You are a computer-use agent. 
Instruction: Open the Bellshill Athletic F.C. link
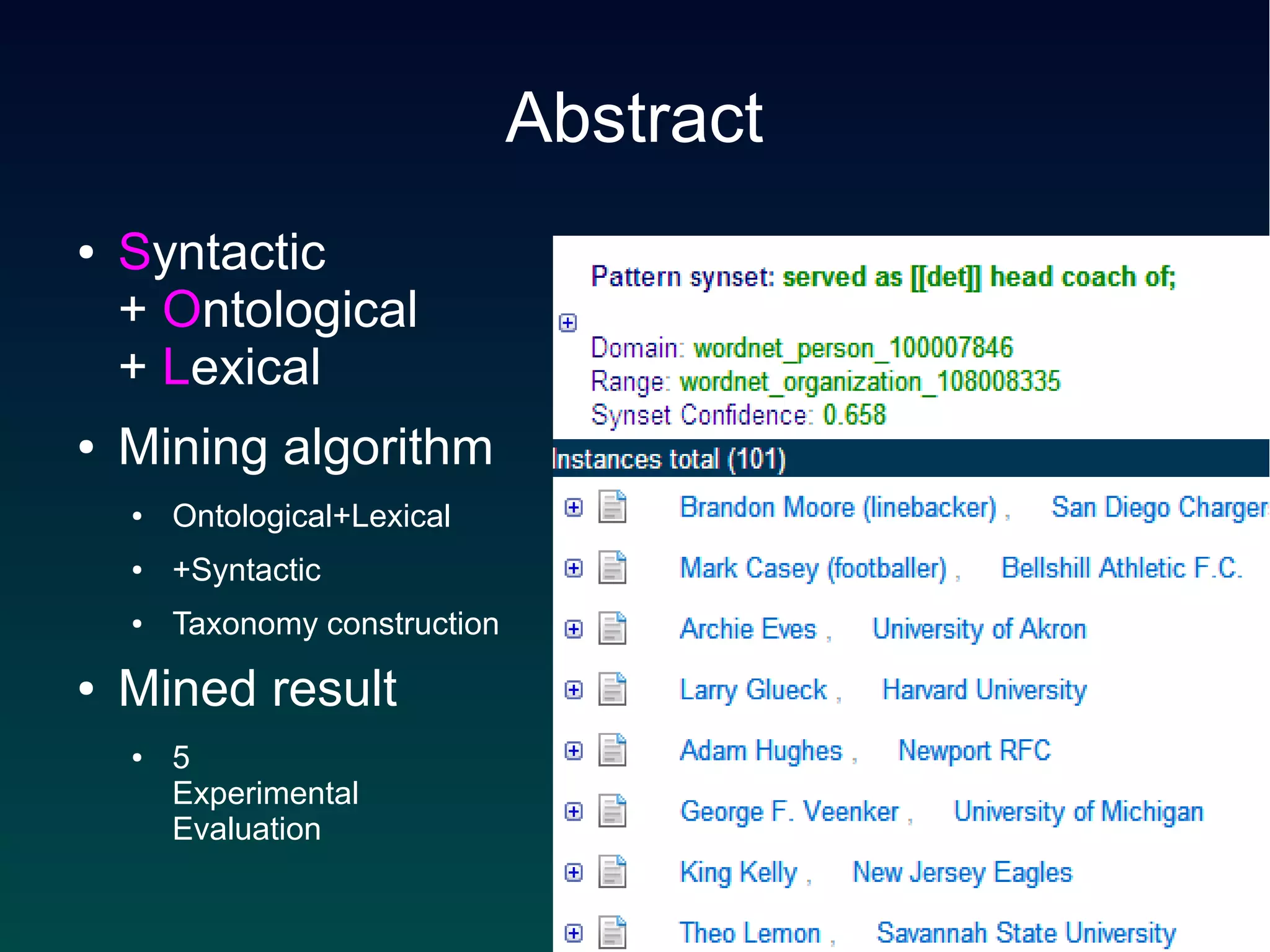[1121, 568]
